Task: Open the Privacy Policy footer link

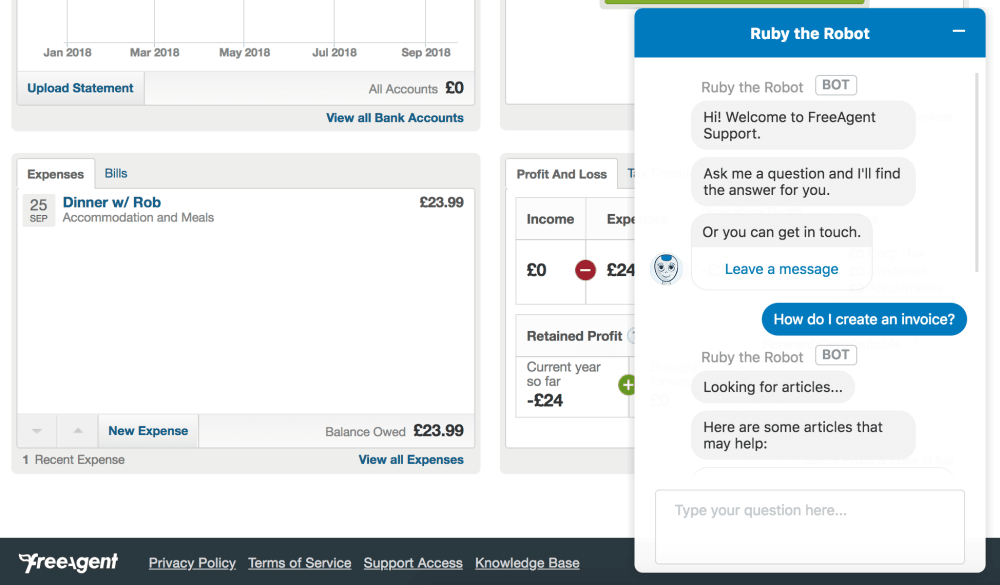Action: (192, 563)
